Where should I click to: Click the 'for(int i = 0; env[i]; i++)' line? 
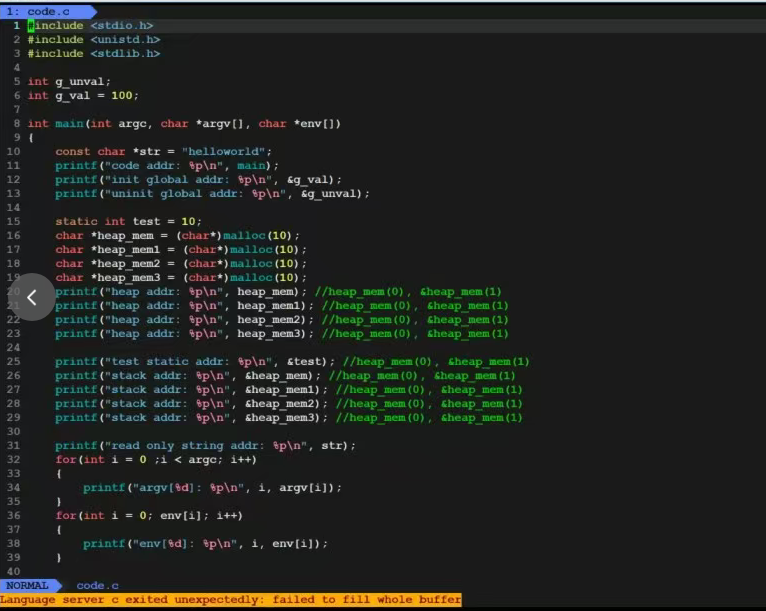click(149, 515)
